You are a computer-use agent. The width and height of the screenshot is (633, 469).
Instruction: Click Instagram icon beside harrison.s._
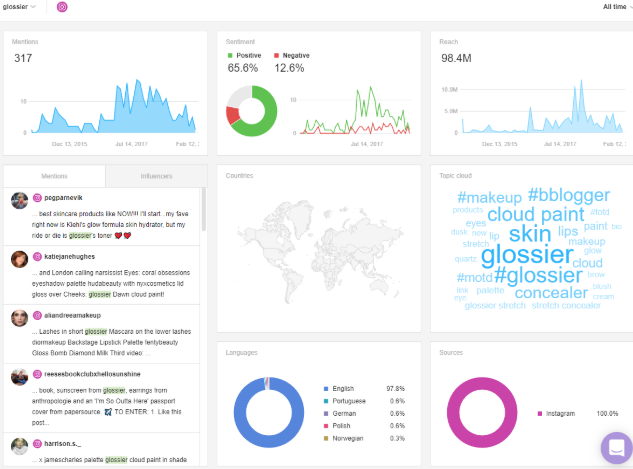37,444
